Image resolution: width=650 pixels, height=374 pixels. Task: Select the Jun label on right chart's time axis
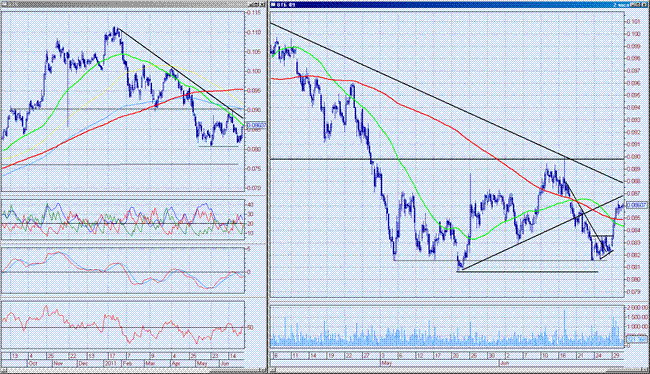(x=504, y=363)
